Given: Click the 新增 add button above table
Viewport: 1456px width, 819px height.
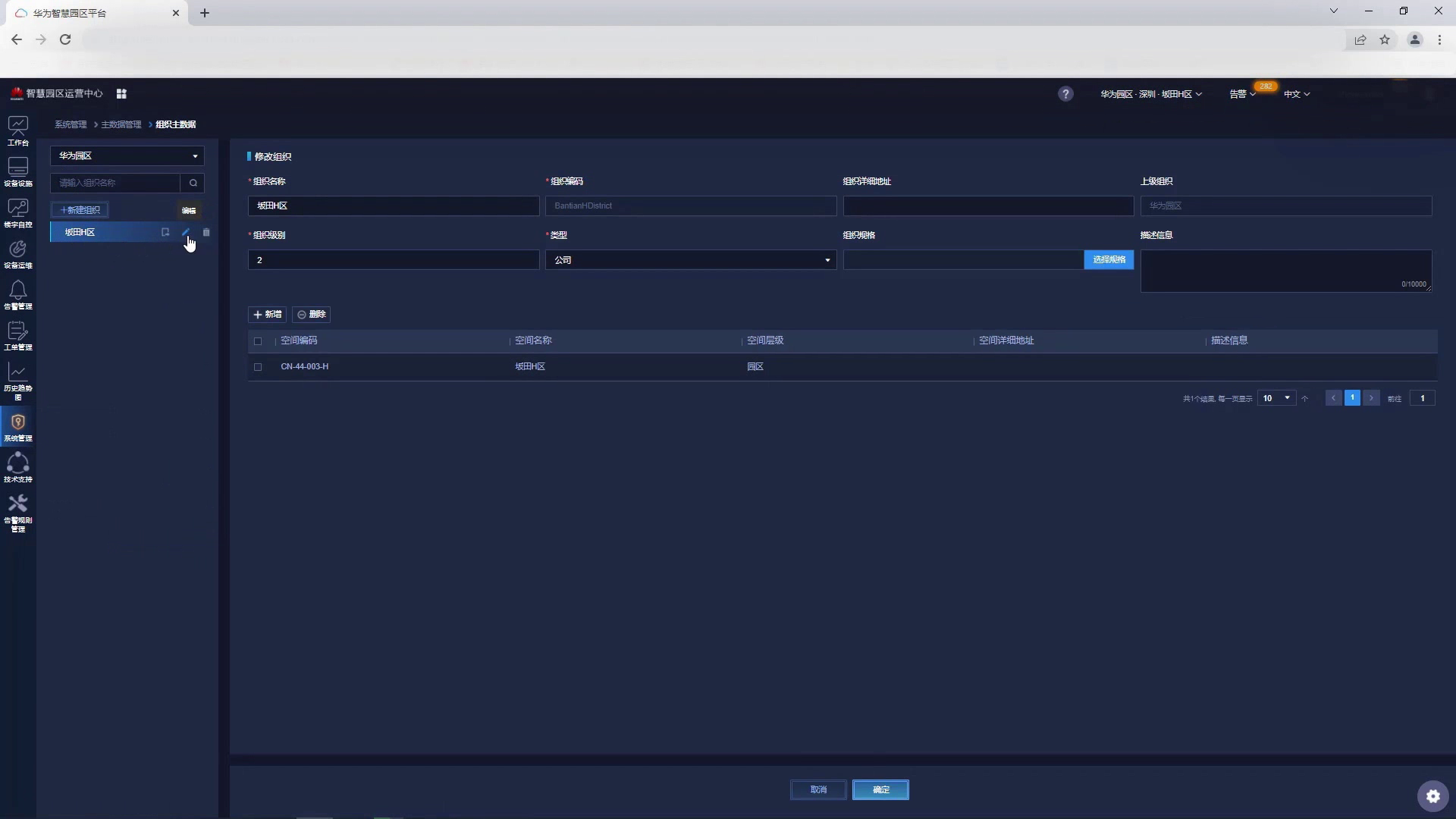Looking at the screenshot, I should coord(267,314).
